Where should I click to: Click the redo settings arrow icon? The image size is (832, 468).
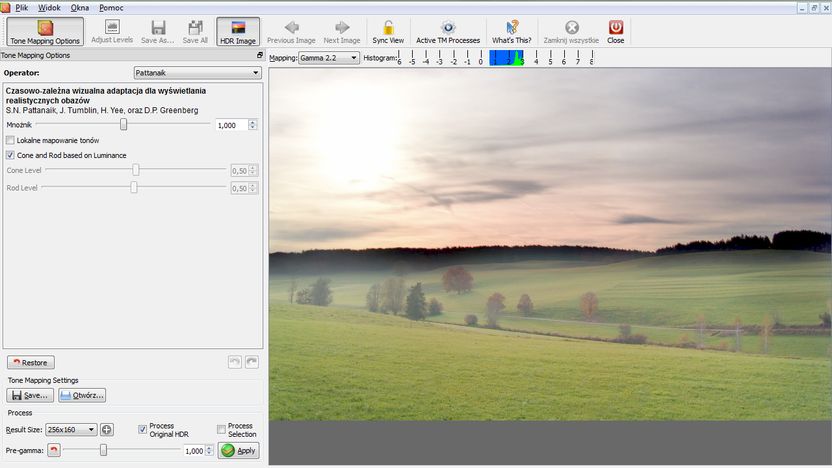pos(252,362)
